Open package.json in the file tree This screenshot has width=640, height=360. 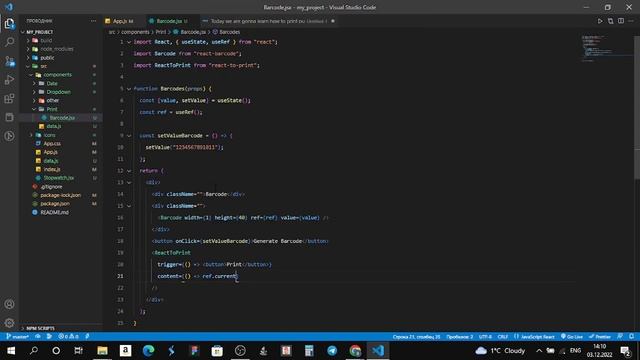coord(55,204)
